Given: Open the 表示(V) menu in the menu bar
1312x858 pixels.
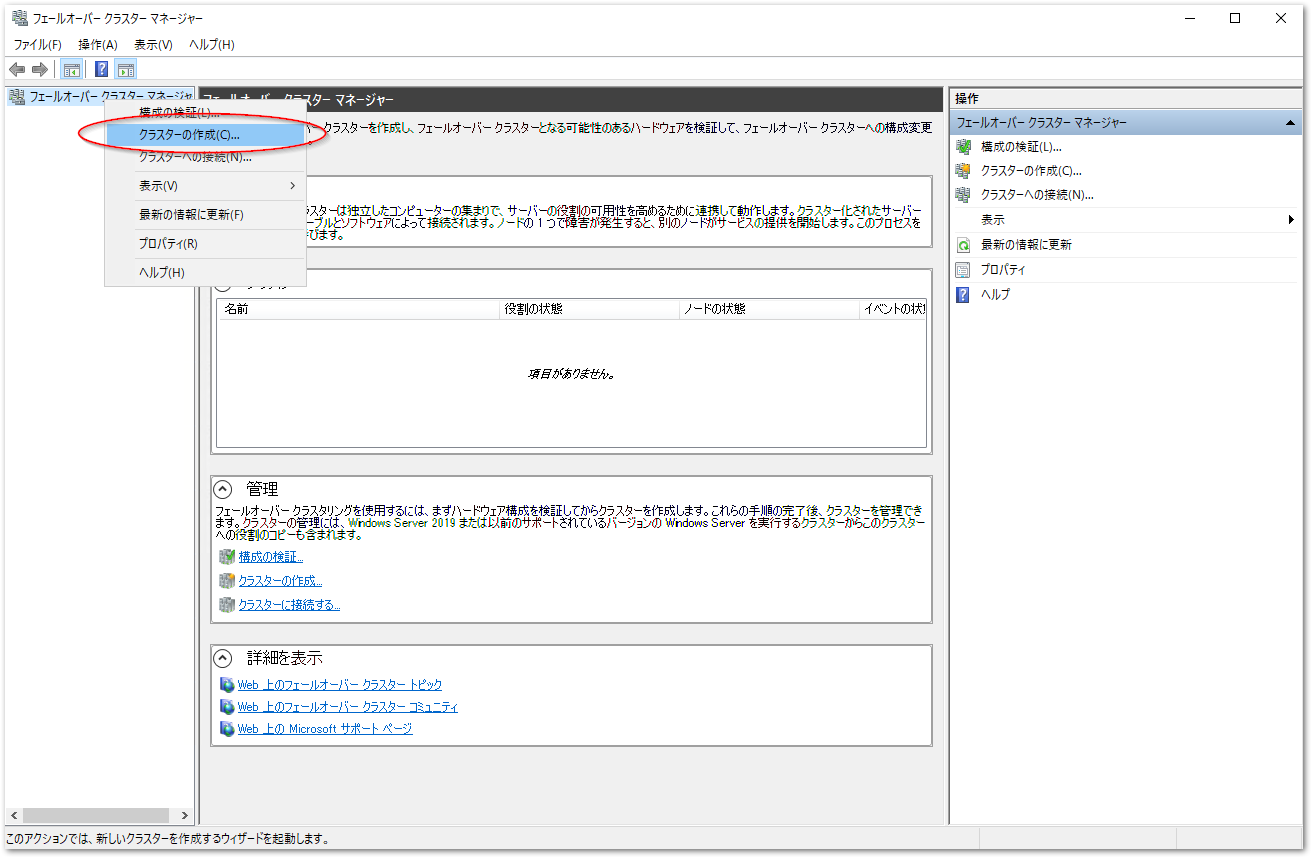Looking at the screenshot, I should coord(153,44).
